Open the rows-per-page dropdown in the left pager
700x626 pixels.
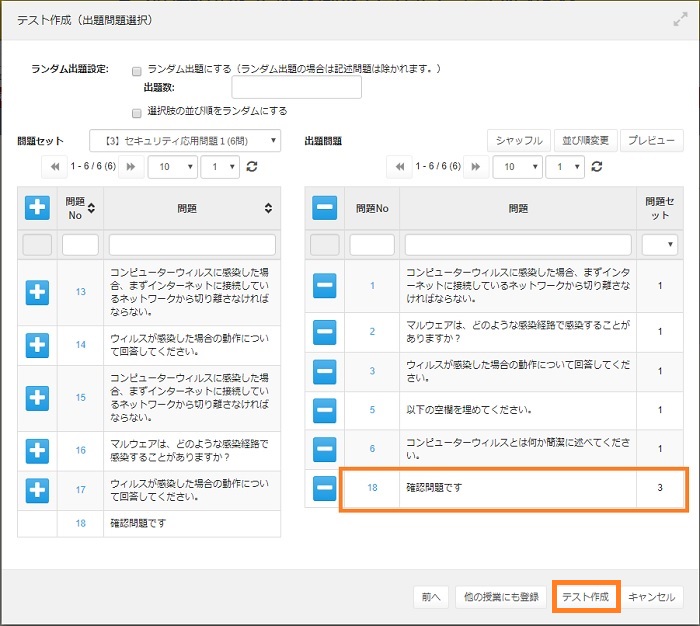[x=171, y=167]
